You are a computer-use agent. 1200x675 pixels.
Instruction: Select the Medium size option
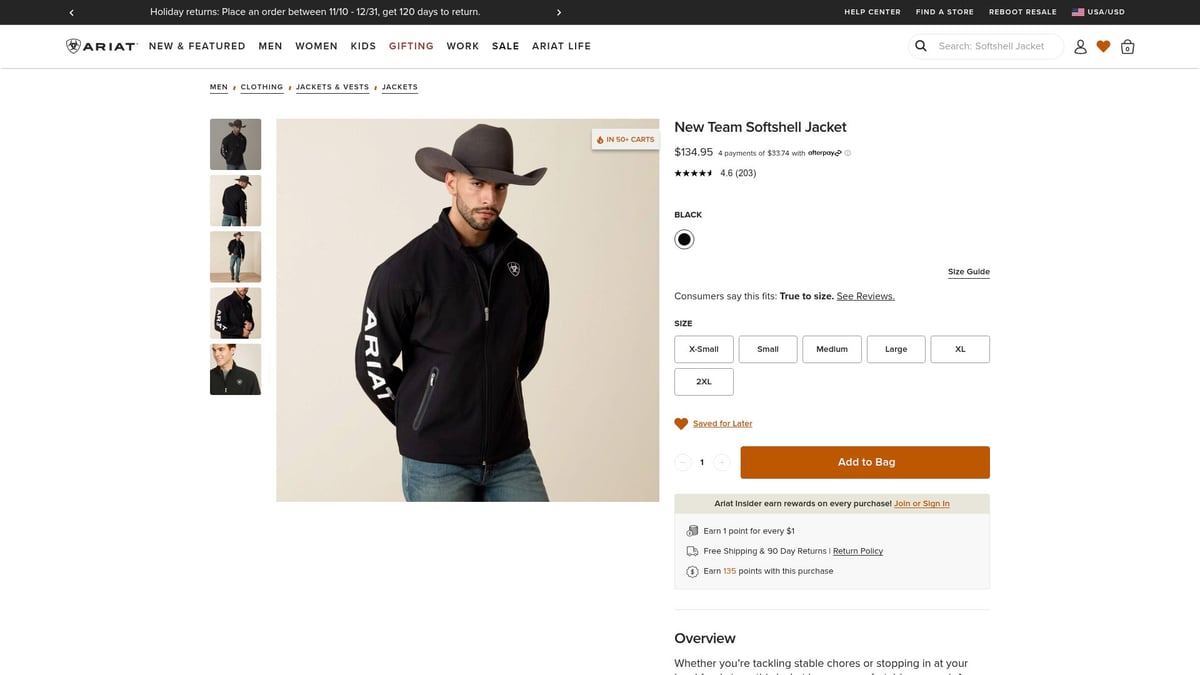tap(831, 348)
